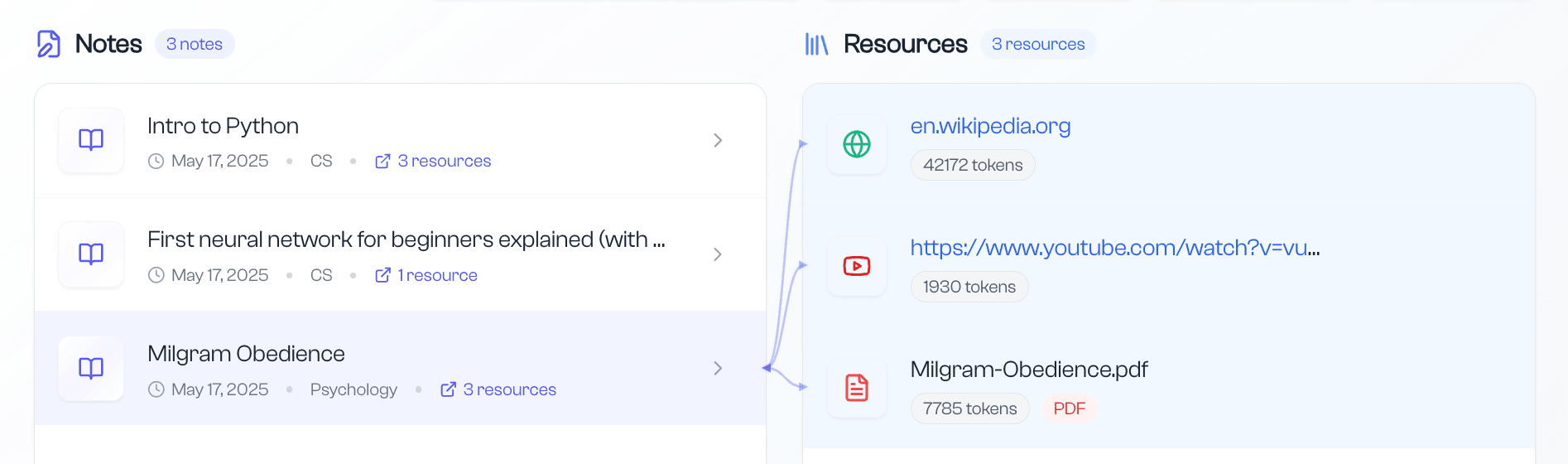The image size is (1568, 464).
Task: Click the YouTube video icon for the youtube resource
Action: 857,266
